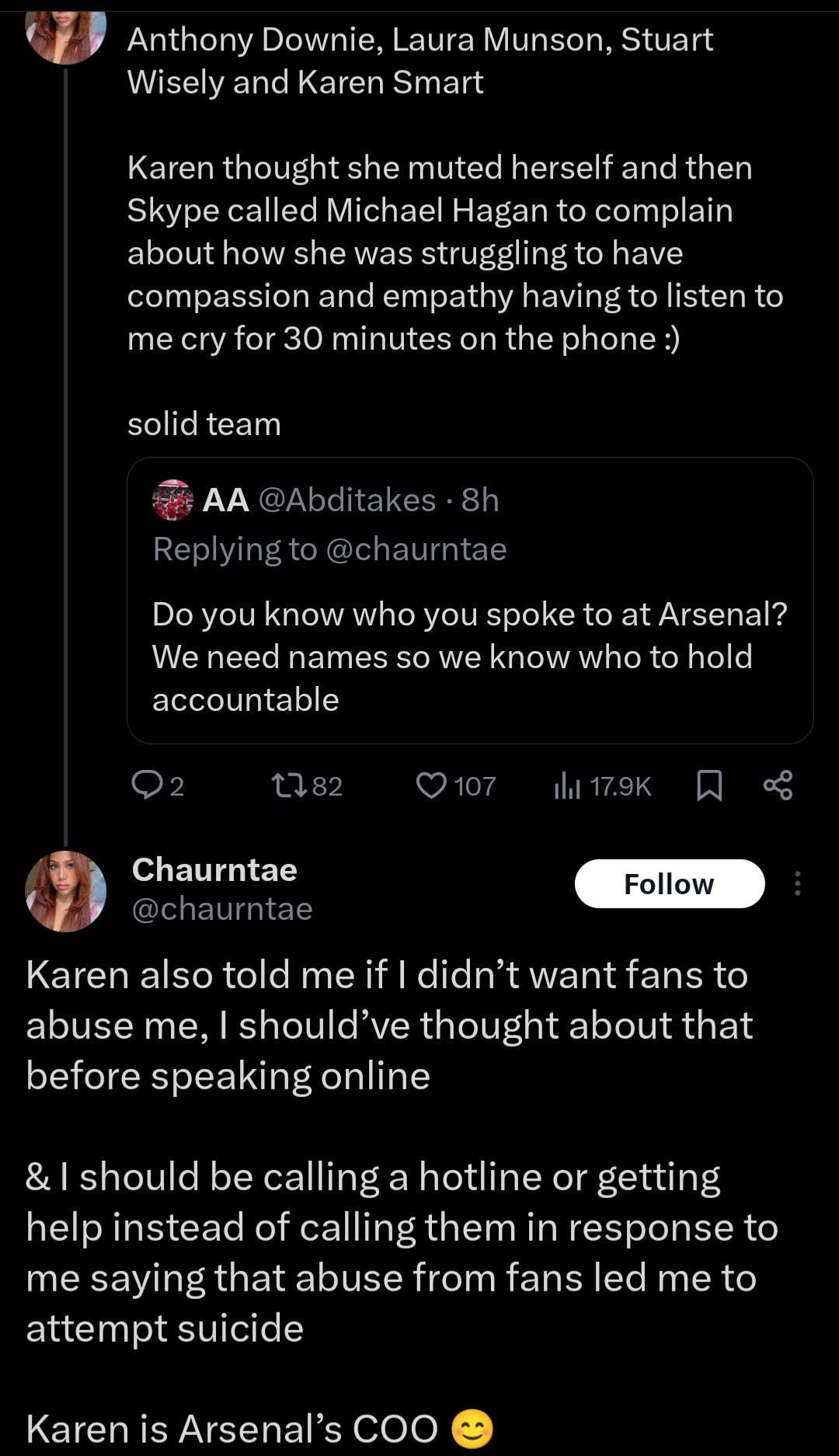
Task: Select the 'solid team' tweet text
Action: (x=204, y=424)
